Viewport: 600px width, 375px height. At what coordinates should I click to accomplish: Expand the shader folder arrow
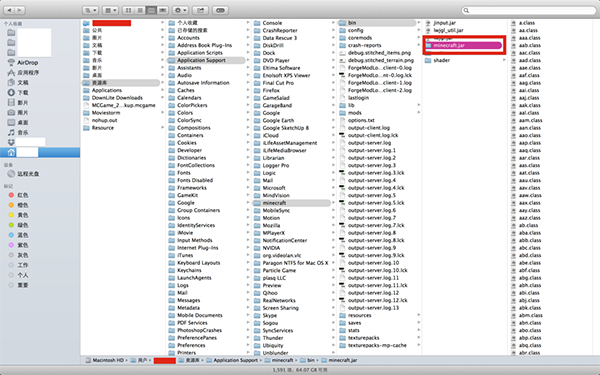504,60
